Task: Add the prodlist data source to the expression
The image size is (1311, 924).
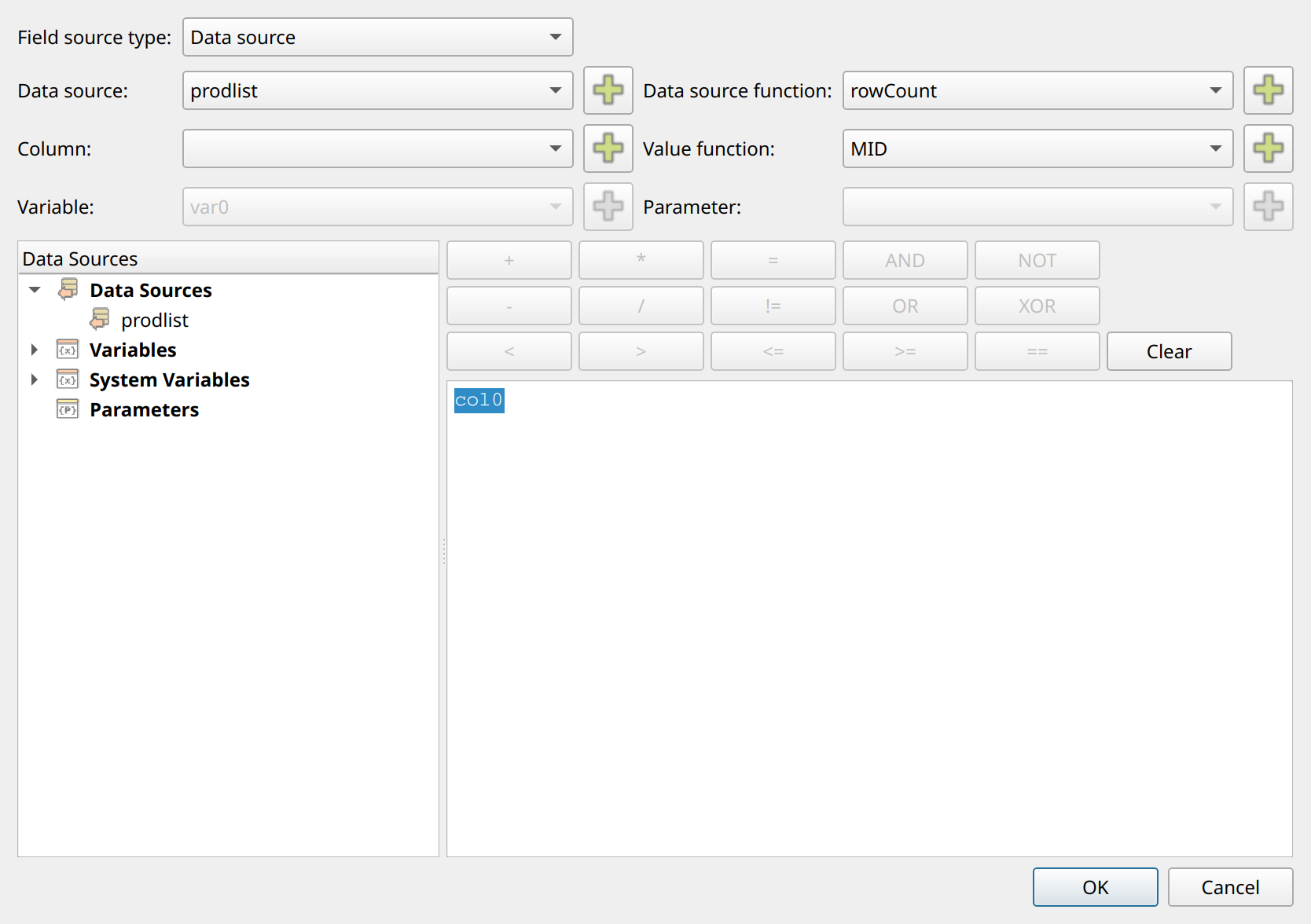Action: [608, 90]
